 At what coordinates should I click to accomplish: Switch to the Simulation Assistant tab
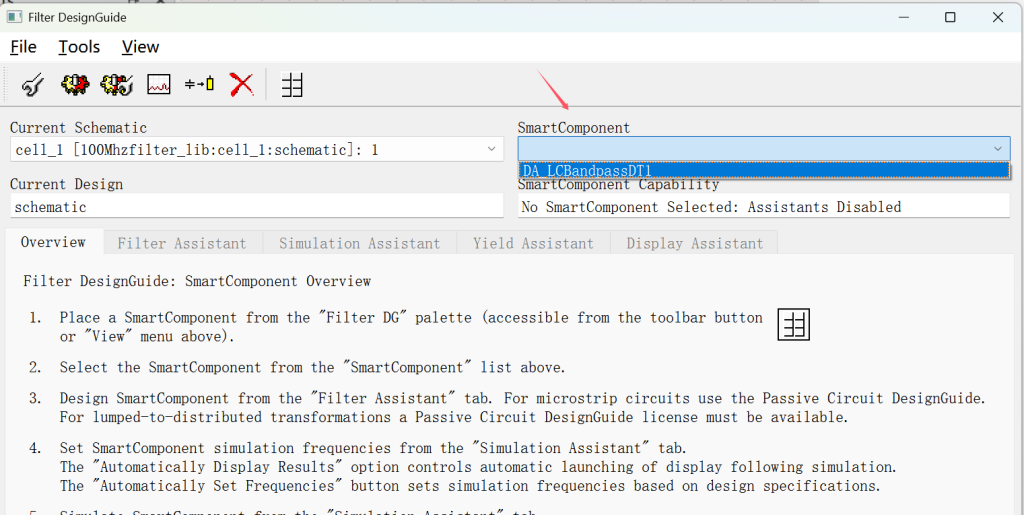pyautogui.click(x=360, y=243)
